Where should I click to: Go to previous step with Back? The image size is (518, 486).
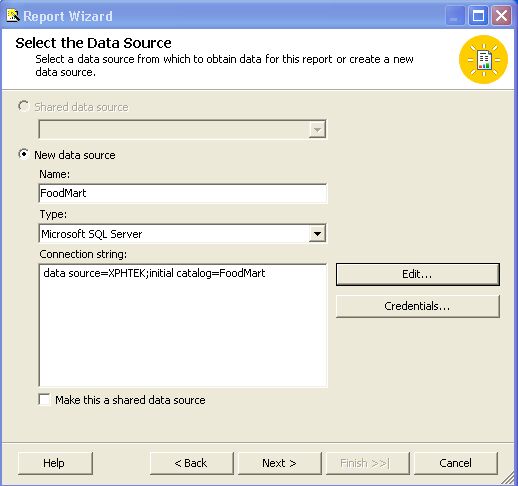(192, 463)
